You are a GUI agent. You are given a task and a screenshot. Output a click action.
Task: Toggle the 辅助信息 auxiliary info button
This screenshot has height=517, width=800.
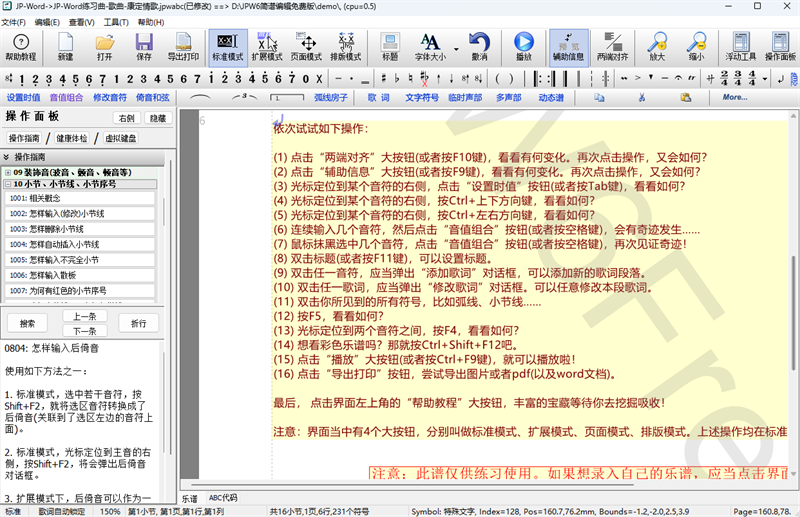point(568,46)
